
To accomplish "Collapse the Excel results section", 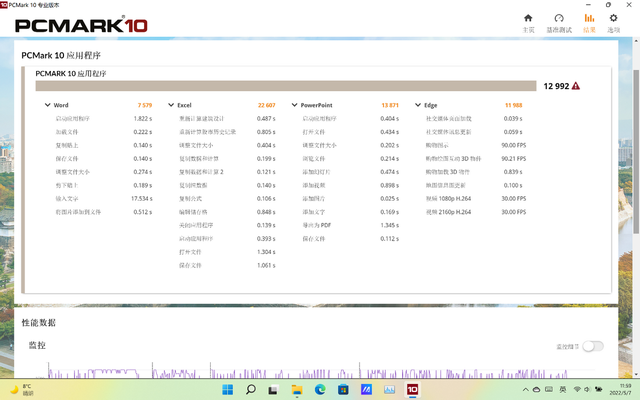I will click(170, 105).
